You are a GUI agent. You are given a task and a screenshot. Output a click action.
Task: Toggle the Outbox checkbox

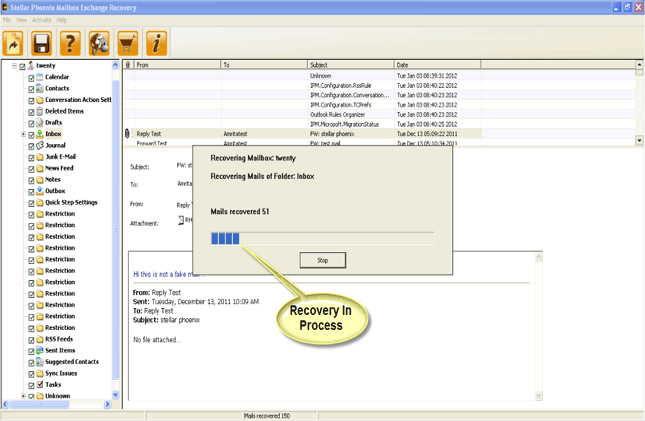pyautogui.click(x=31, y=191)
